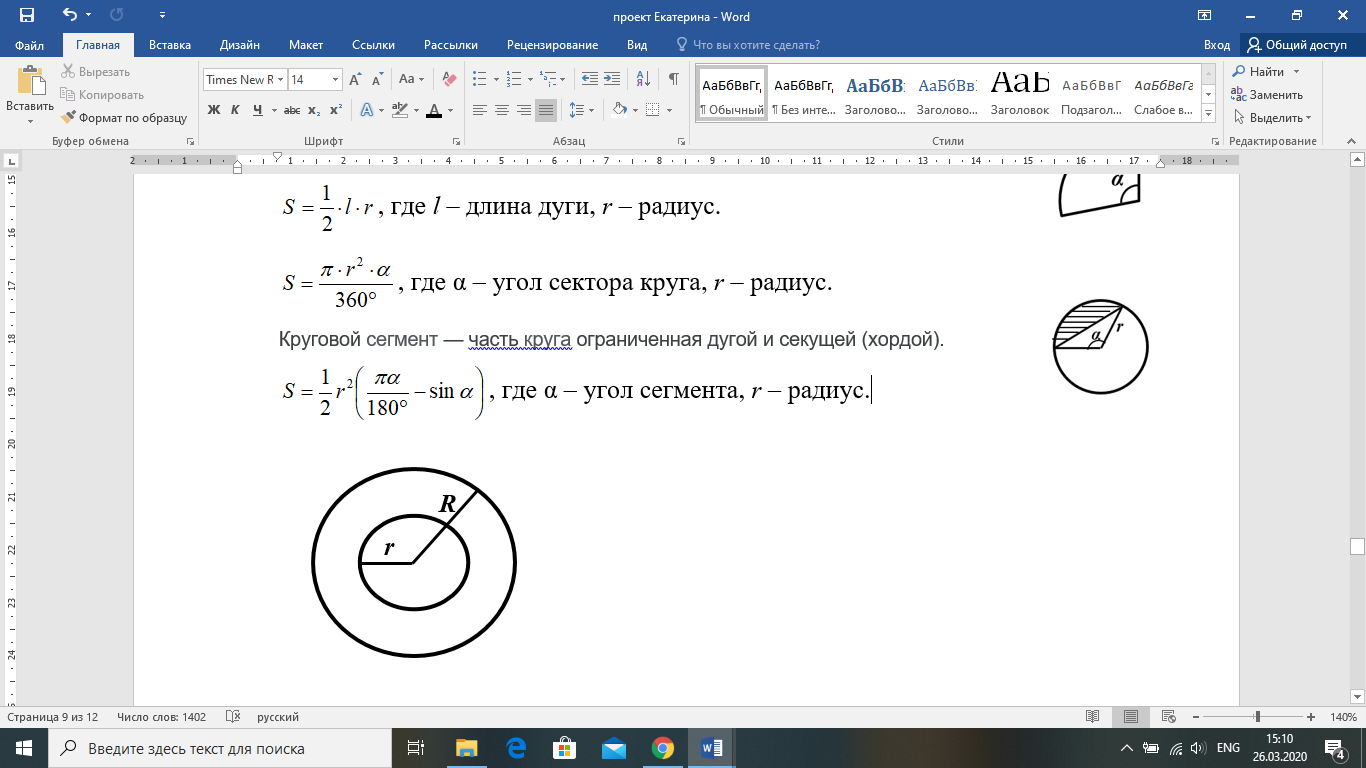Open the font name dropdown
Viewport: 1366px width, 768px height.
click(x=281, y=79)
